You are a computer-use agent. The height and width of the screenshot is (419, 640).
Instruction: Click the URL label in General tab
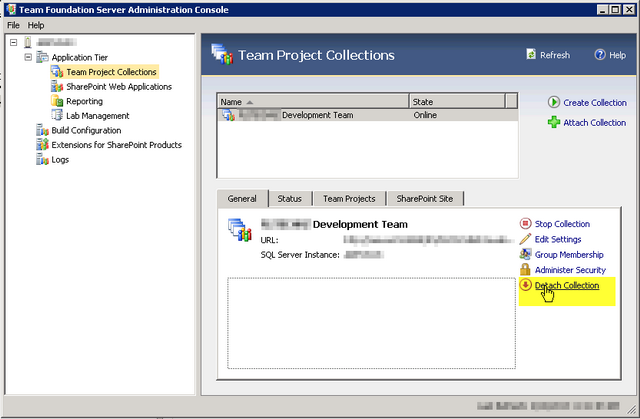(x=269, y=240)
